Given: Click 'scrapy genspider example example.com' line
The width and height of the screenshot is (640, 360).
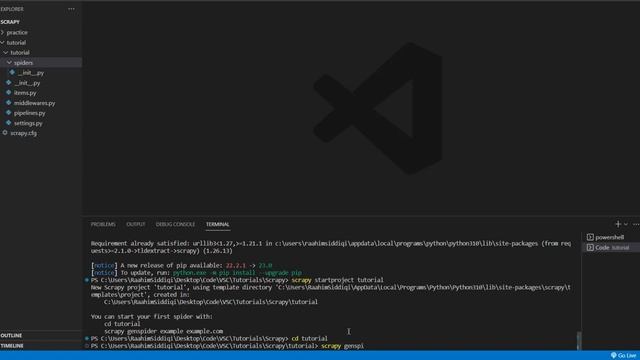Looking at the screenshot, I should coord(163,331).
